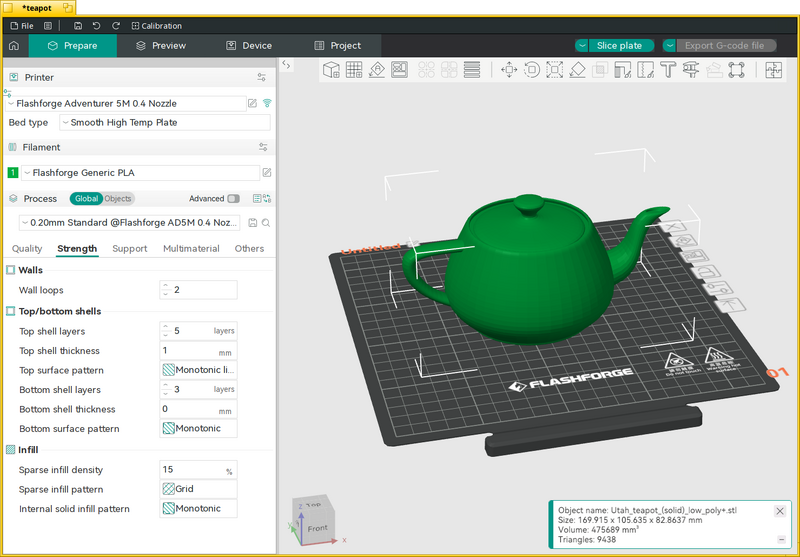Click the Redo arrow icon

116,26
